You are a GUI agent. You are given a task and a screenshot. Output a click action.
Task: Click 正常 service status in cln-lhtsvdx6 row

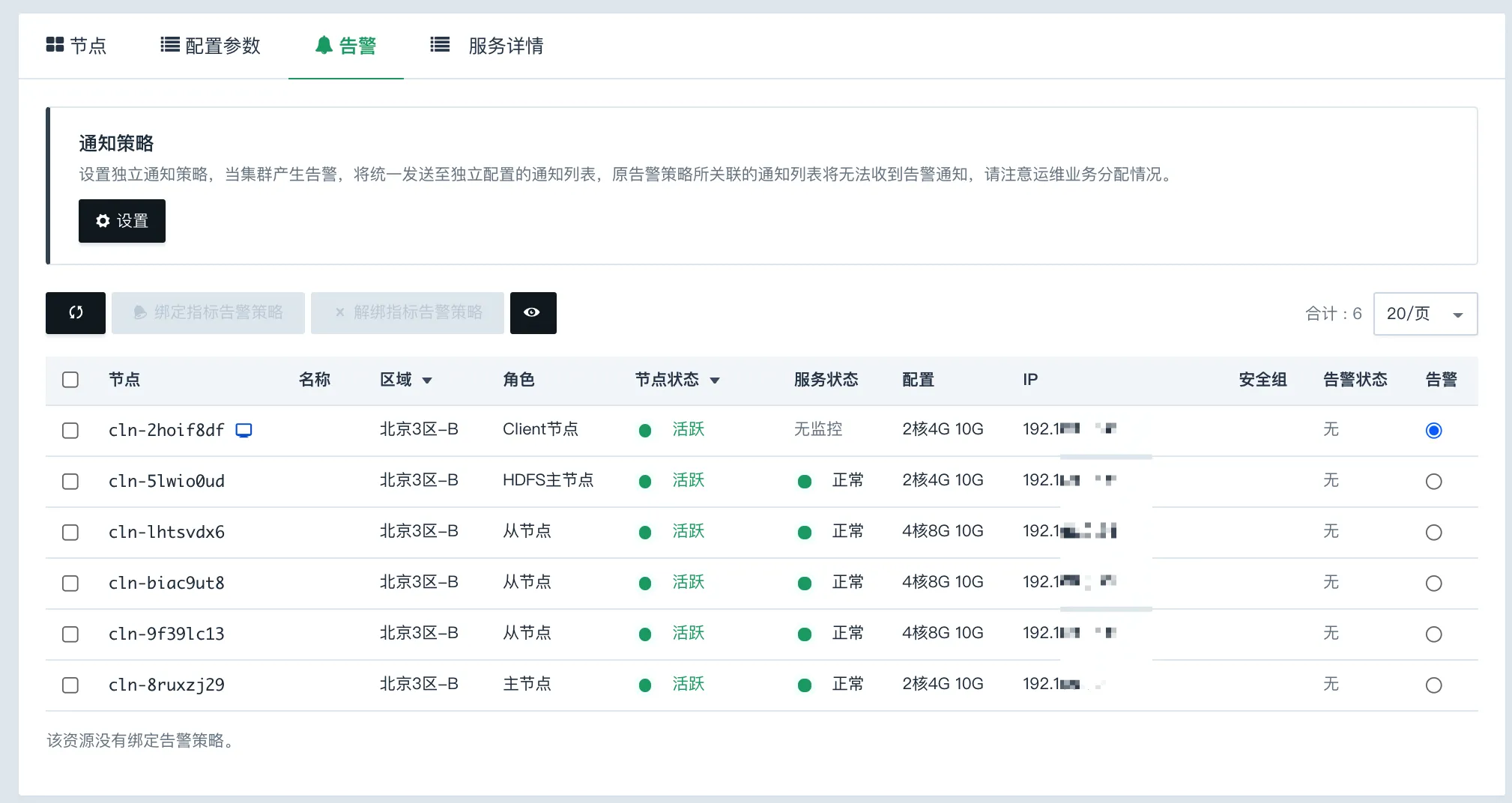tap(847, 531)
